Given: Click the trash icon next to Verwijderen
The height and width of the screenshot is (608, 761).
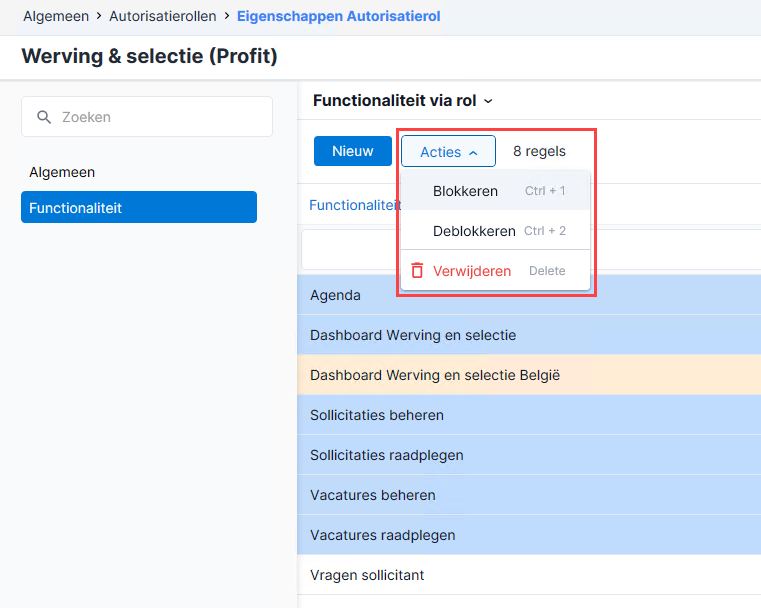Looking at the screenshot, I should (417, 270).
